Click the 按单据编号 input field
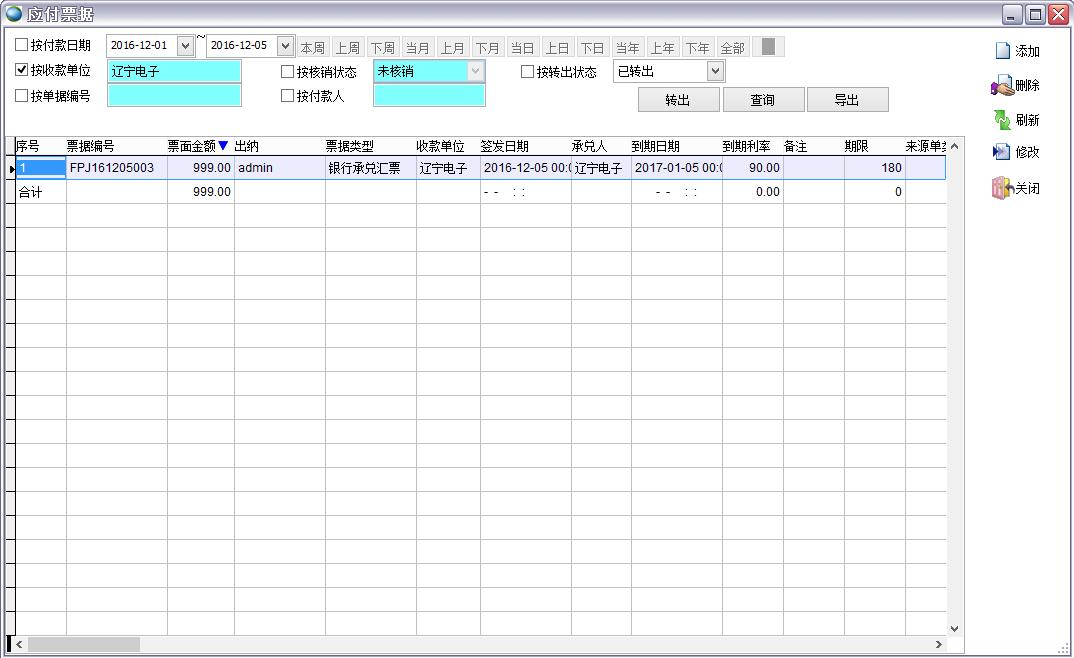The width and height of the screenshot is (1074, 658). [x=174, y=96]
